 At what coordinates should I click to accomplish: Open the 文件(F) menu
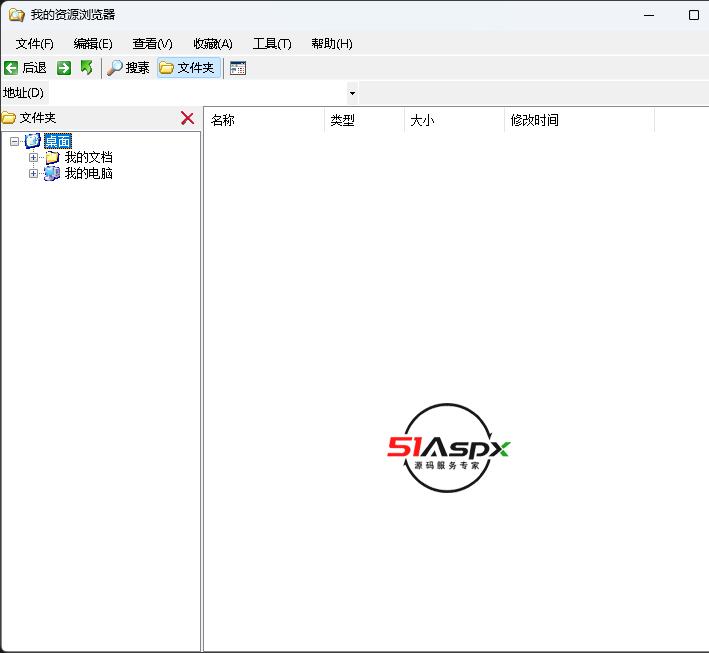coord(35,43)
